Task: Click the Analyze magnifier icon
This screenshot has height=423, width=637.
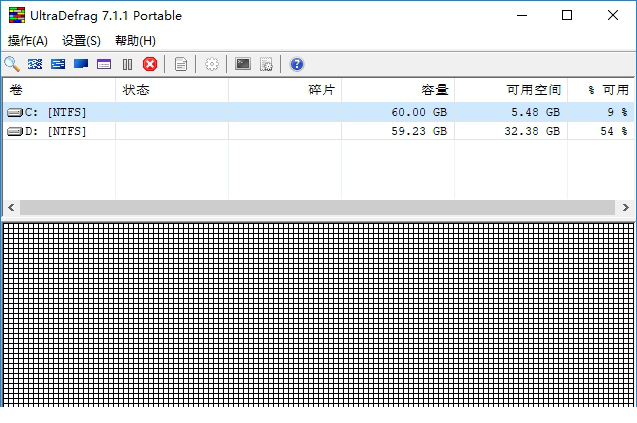Action: click(12, 64)
